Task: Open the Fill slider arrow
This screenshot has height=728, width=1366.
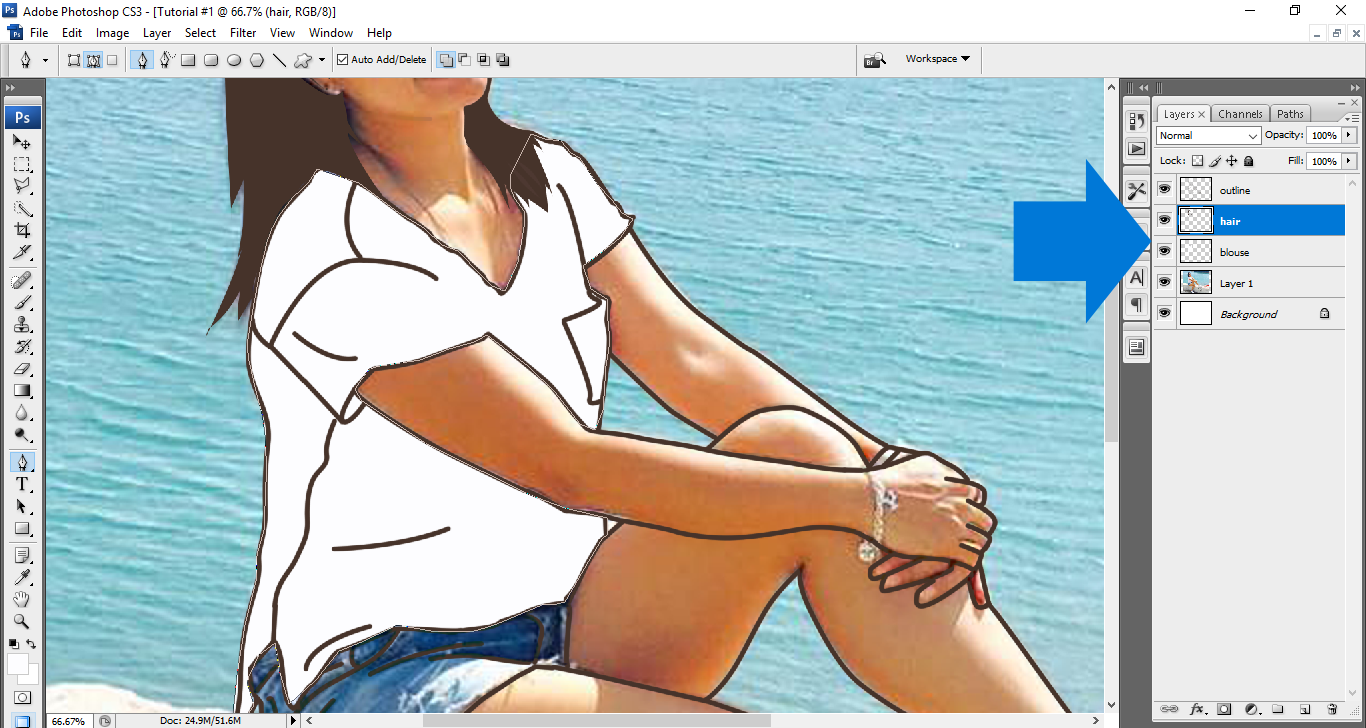Action: pos(1349,160)
